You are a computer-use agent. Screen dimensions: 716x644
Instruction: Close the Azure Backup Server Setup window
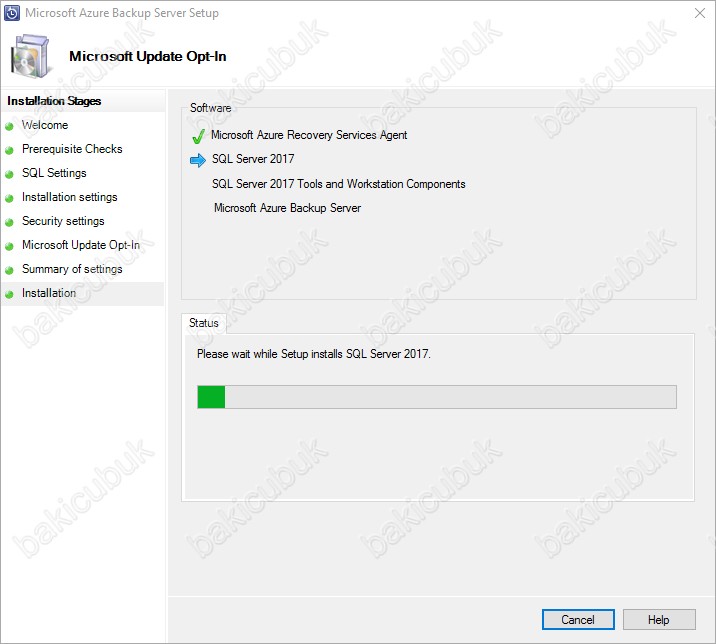click(700, 13)
